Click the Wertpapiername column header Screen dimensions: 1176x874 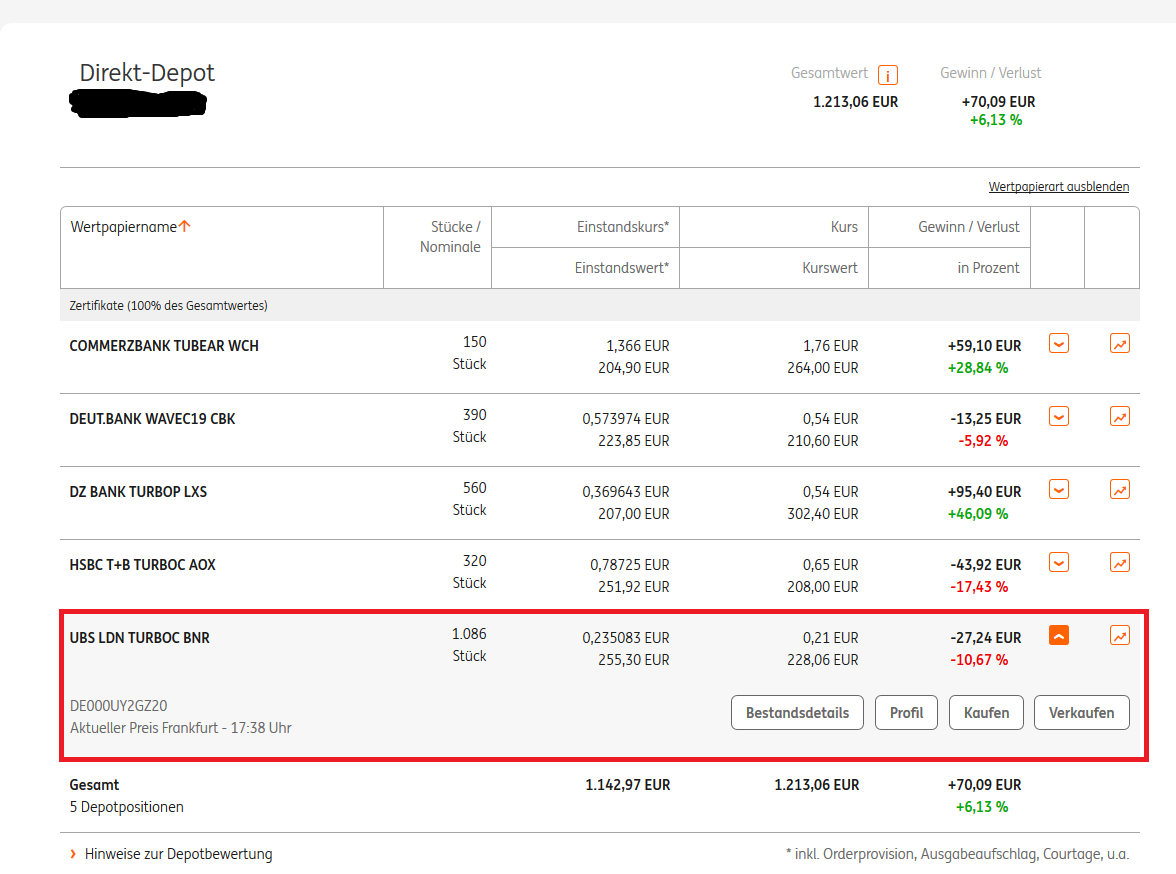click(x=123, y=227)
